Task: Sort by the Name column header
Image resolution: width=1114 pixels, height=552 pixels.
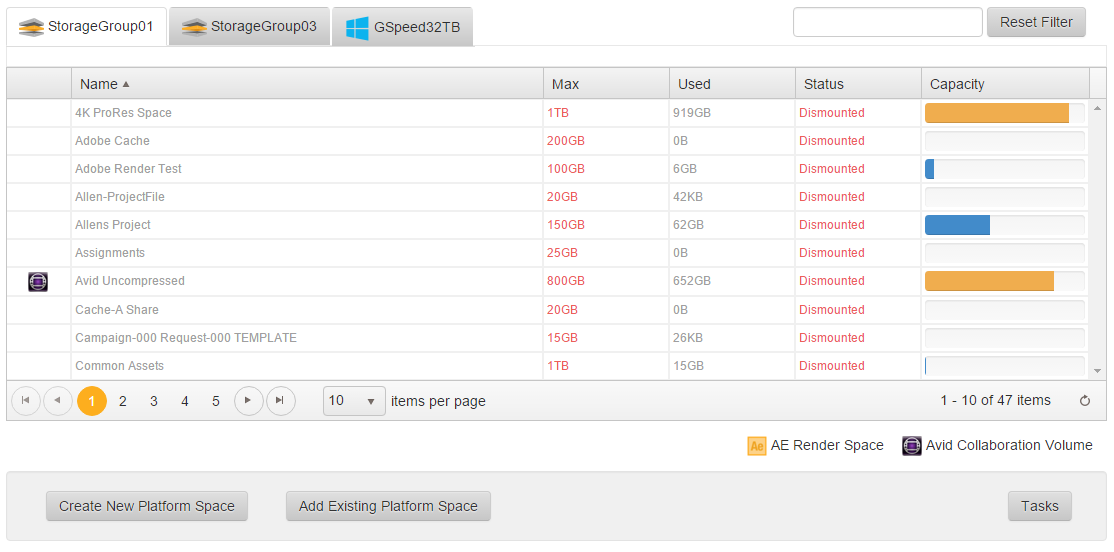Action: pos(307,84)
